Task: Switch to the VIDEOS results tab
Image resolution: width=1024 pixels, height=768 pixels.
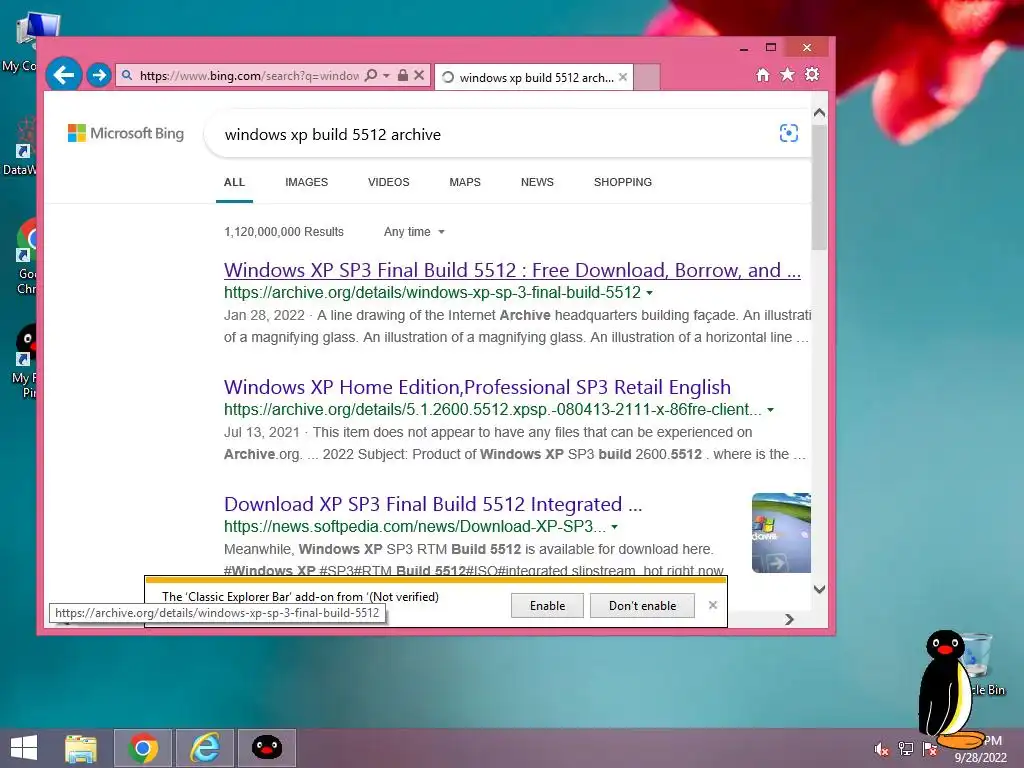Action: click(x=389, y=182)
